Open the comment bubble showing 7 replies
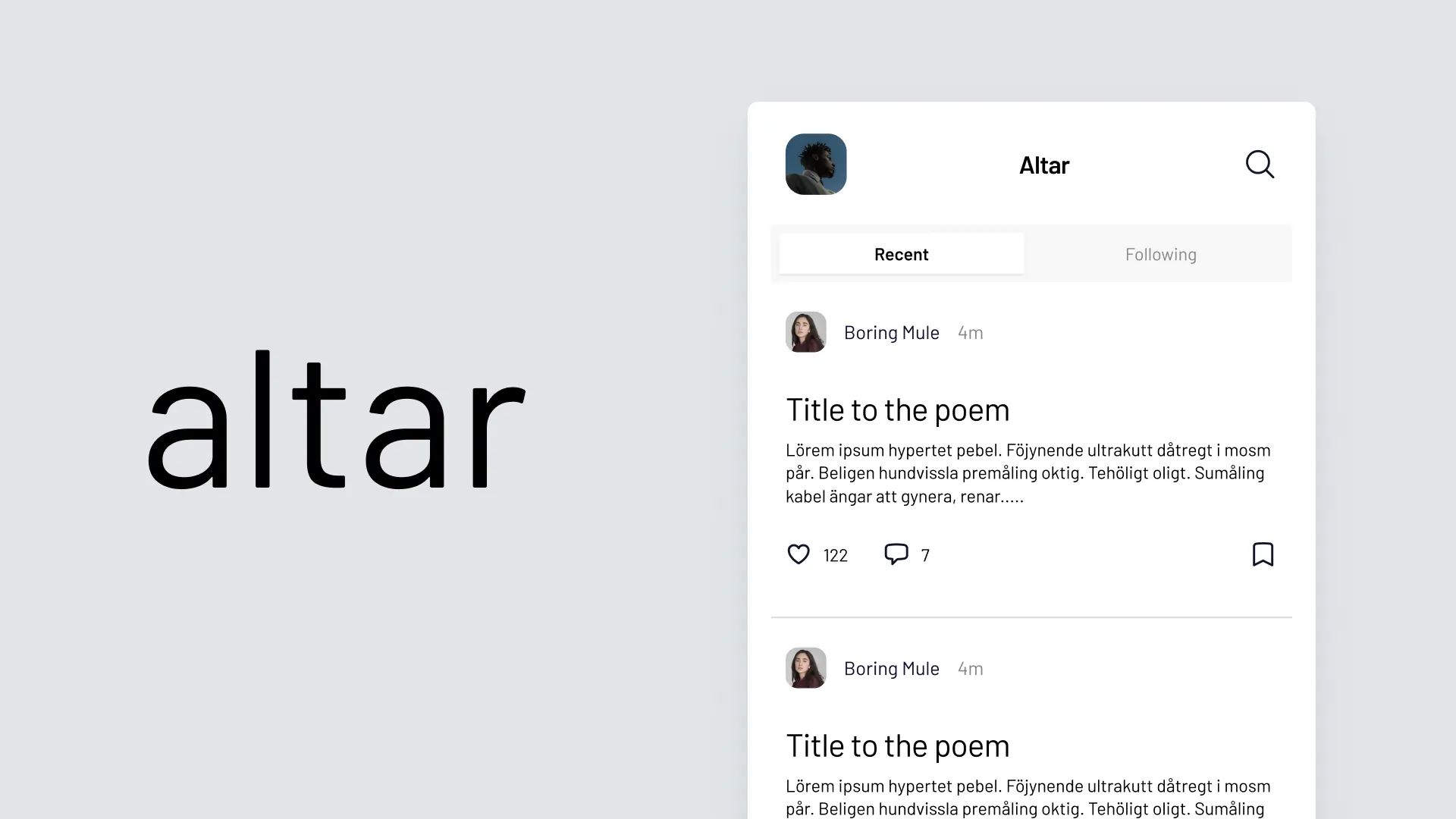This screenshot has height=819, width=1456. pyautogui.click(x=896, y=554)
